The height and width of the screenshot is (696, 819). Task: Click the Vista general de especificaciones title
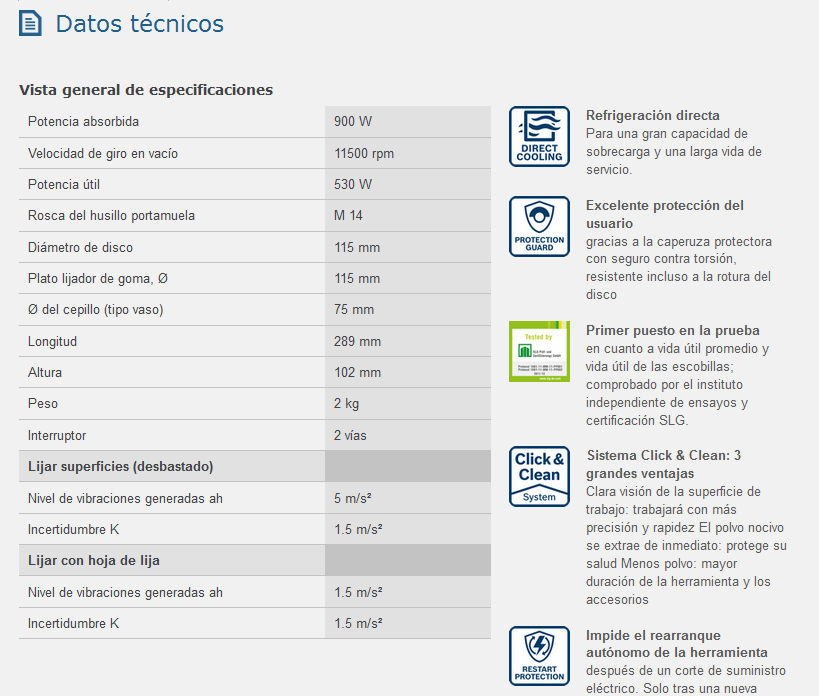[146, 90]
